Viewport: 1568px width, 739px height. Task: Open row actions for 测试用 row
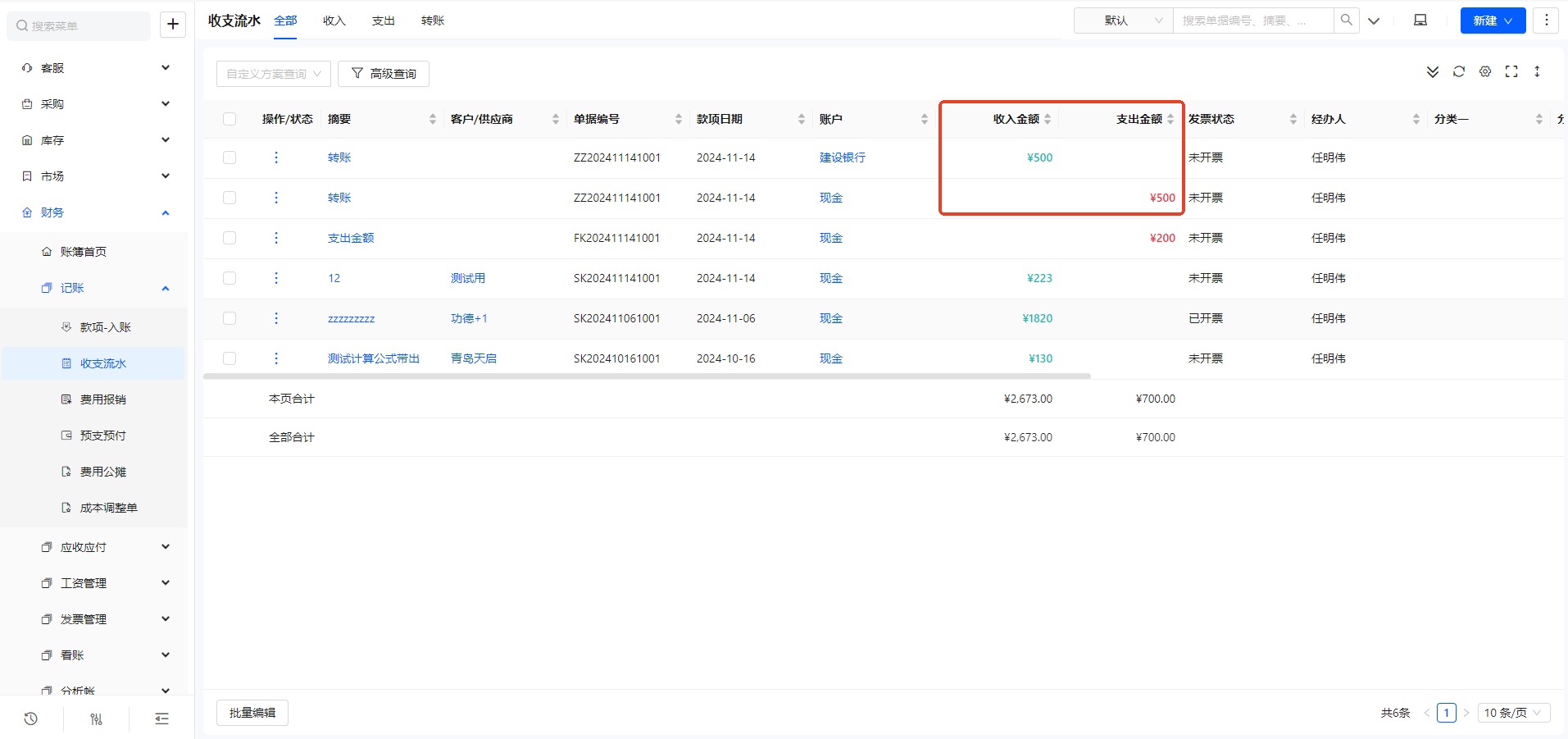coord(276,278)
